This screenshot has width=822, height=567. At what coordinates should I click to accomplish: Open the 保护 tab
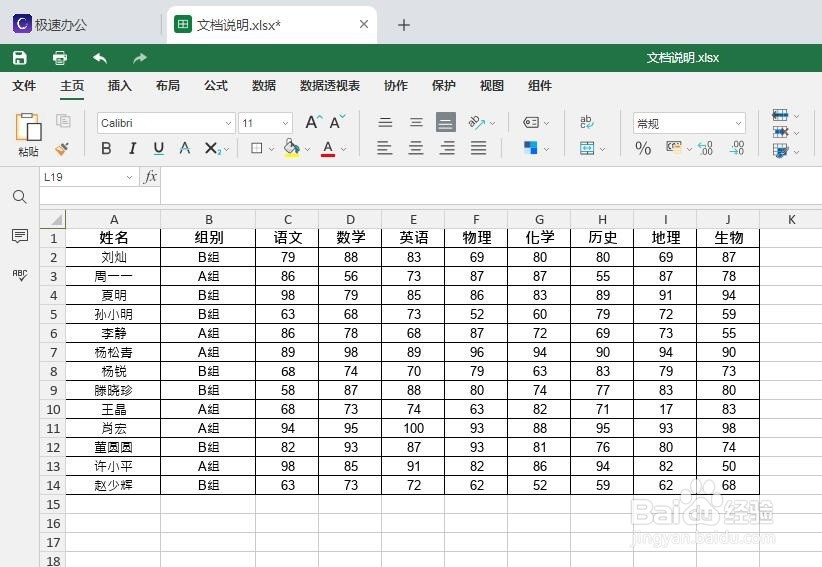(x=444, y=86)
